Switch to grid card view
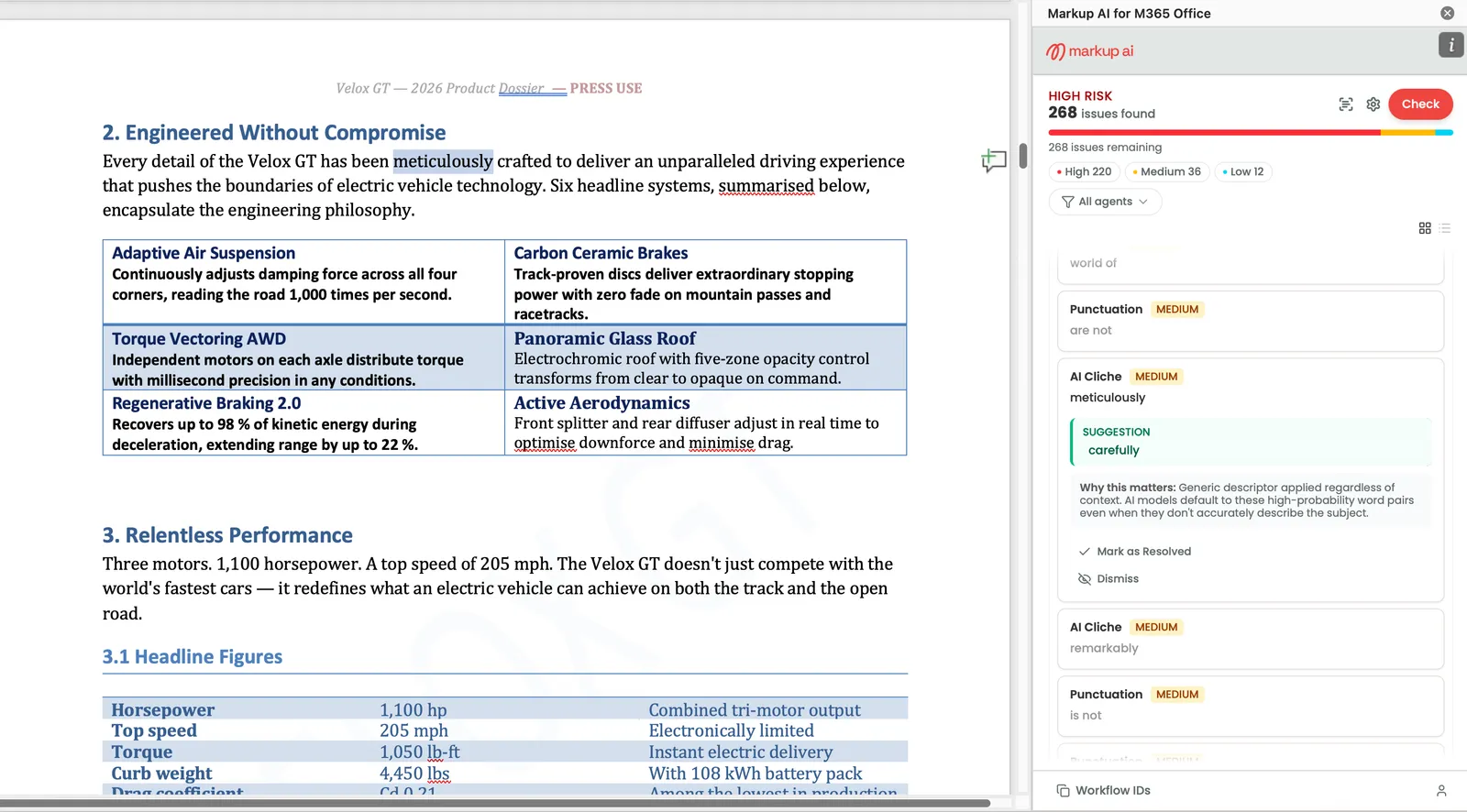 (1425, 228)
